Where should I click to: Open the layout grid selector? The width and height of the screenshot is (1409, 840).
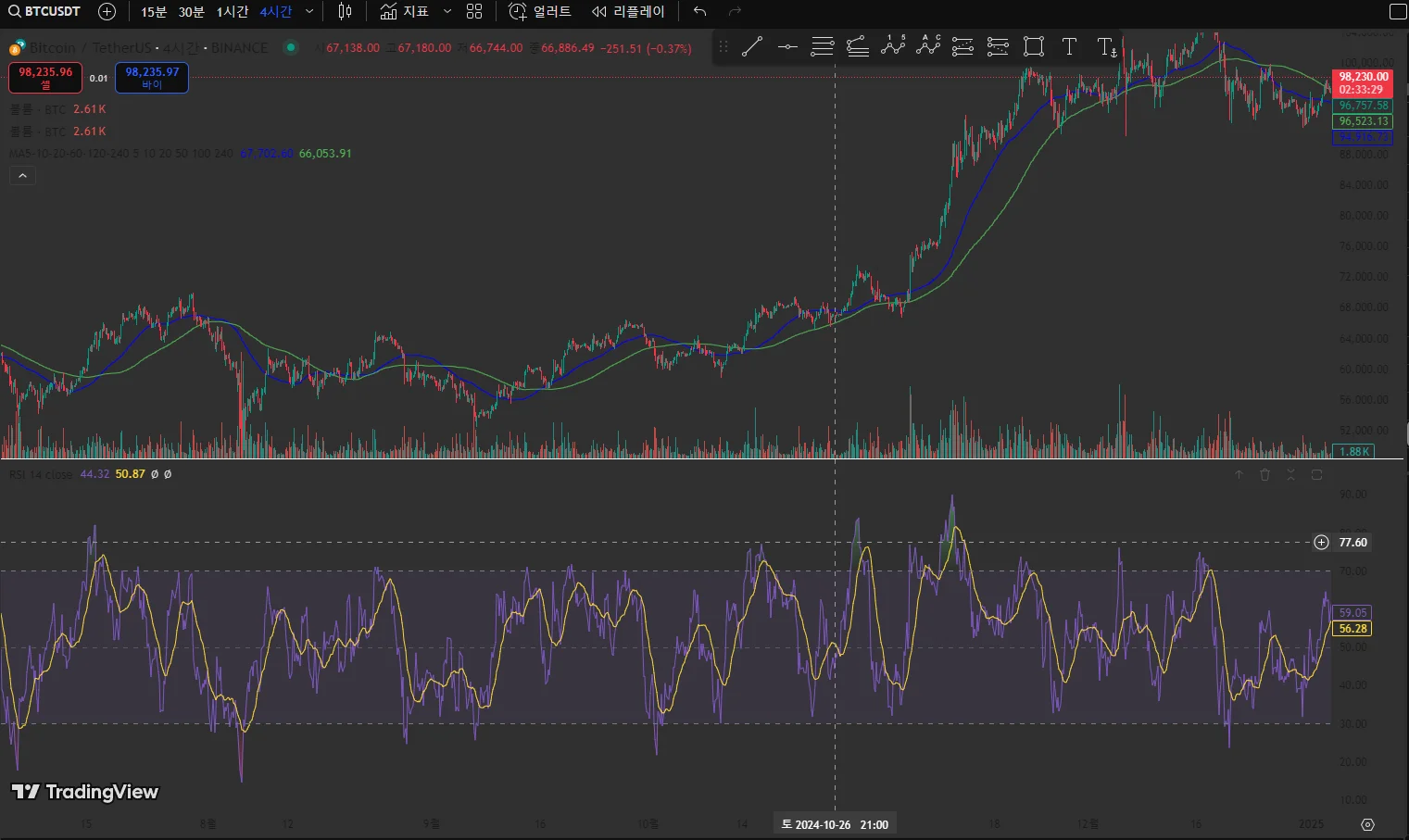(474, 11)
